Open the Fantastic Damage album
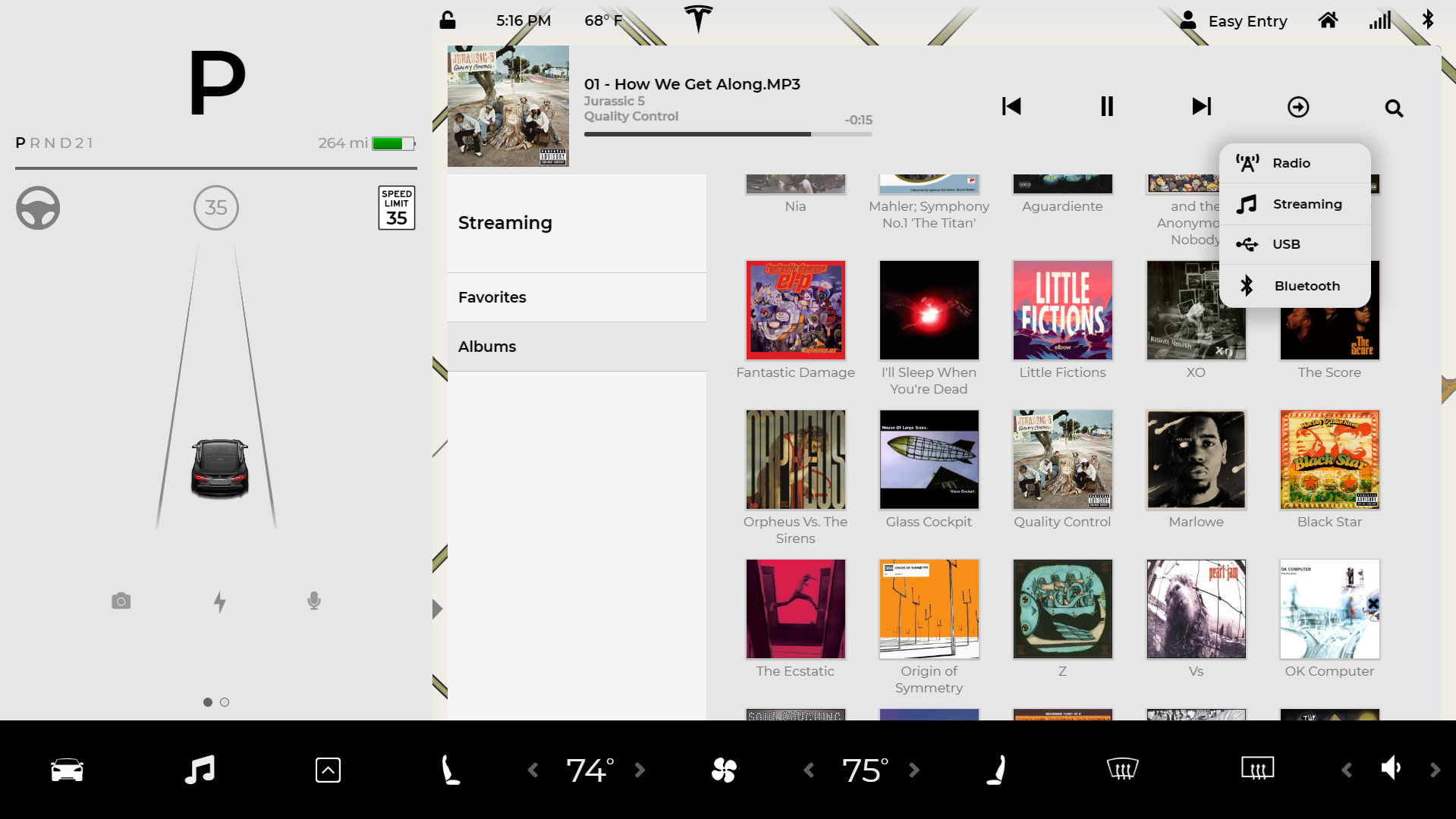The width and height of the screenshot is (1456, 819). tap(795, 310)
